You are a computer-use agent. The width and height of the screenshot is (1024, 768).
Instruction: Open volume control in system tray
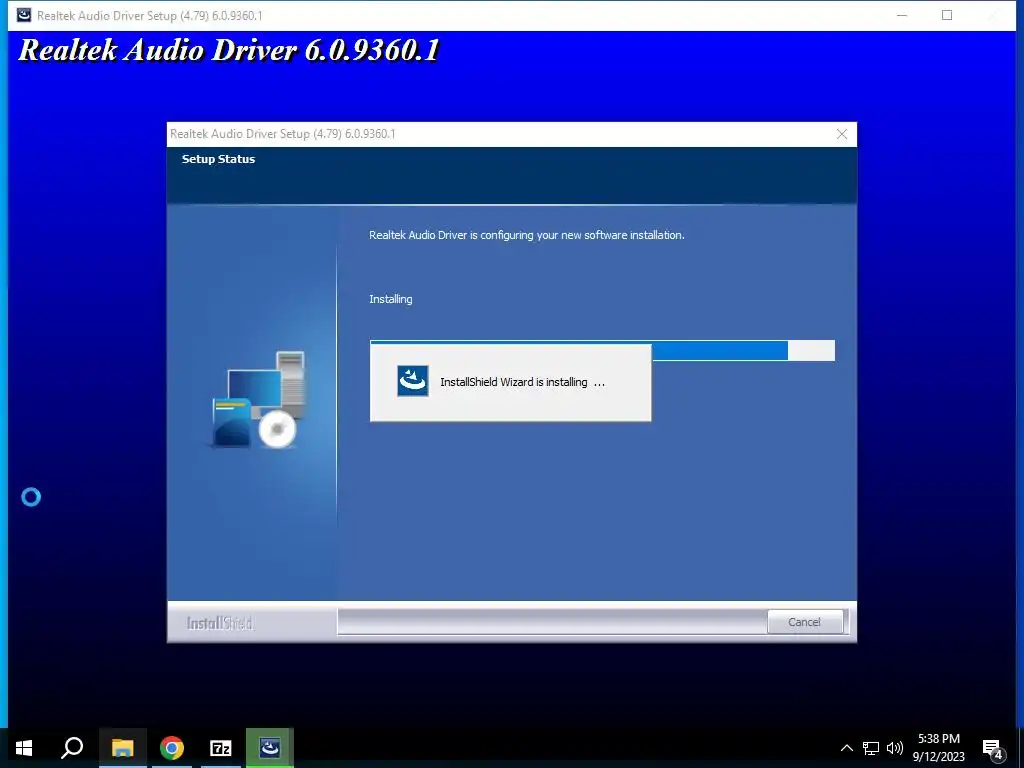pyautogui.click(x=895, y=748)
